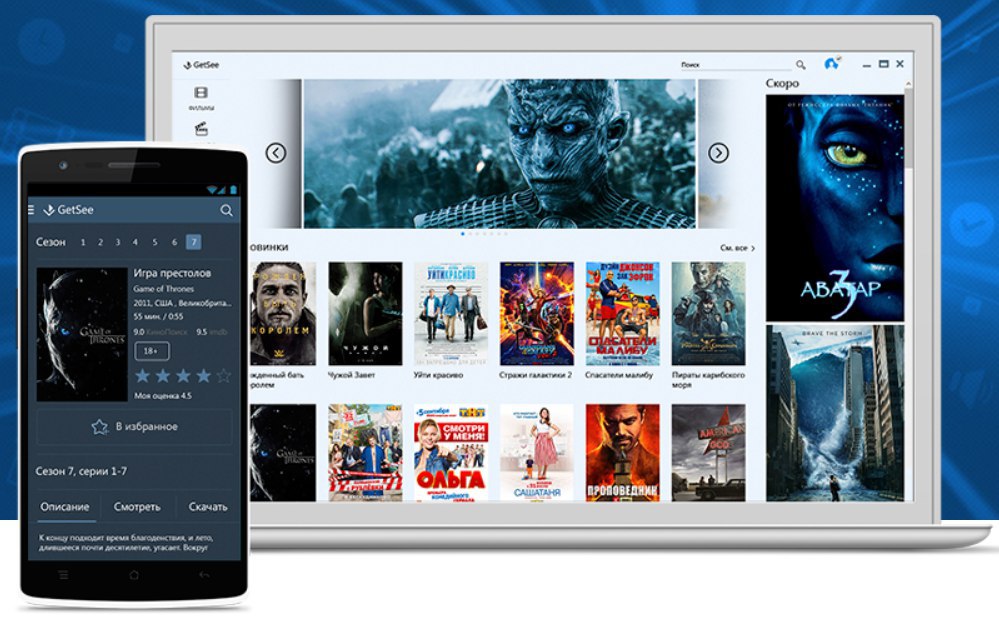The width and height of the screenshot is (999, 625).
Task: Open the hamburger menu on the phone
Action: pos(31,210)
